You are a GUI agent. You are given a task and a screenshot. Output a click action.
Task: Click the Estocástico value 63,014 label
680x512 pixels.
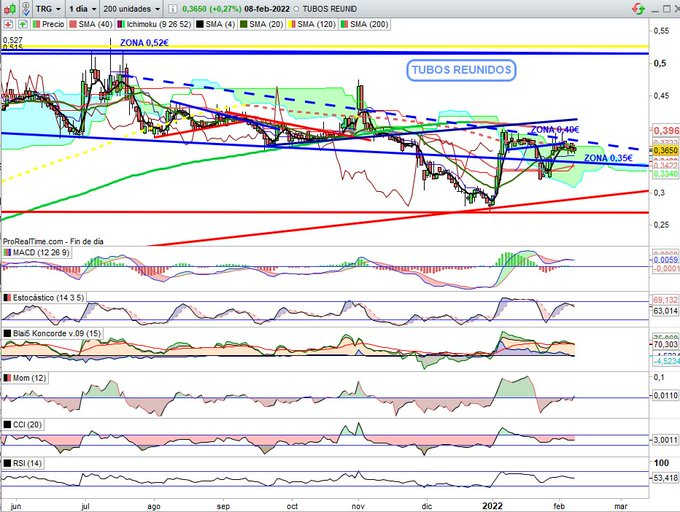665,310
